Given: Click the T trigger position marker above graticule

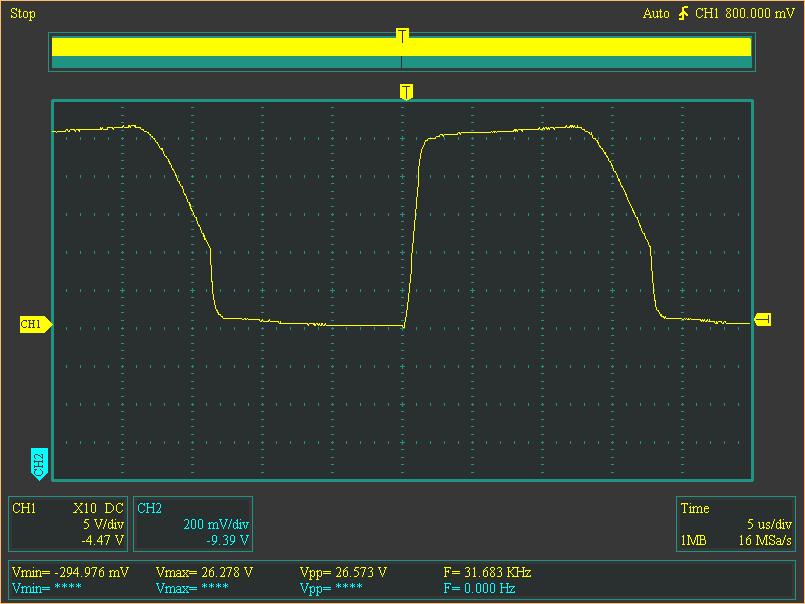Looking at the screenshot, I should point(406,92).
